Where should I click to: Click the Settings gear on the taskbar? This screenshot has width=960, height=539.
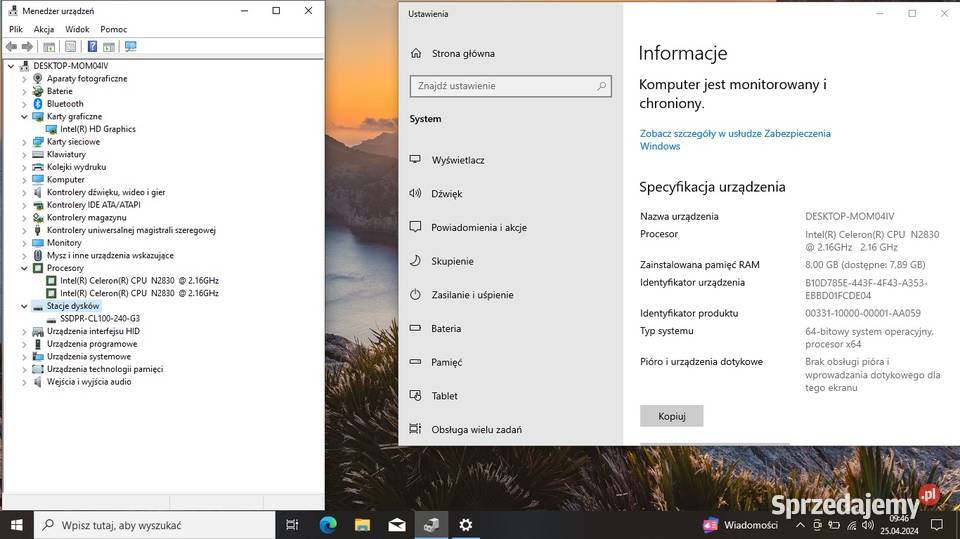(x=465, y=525)
